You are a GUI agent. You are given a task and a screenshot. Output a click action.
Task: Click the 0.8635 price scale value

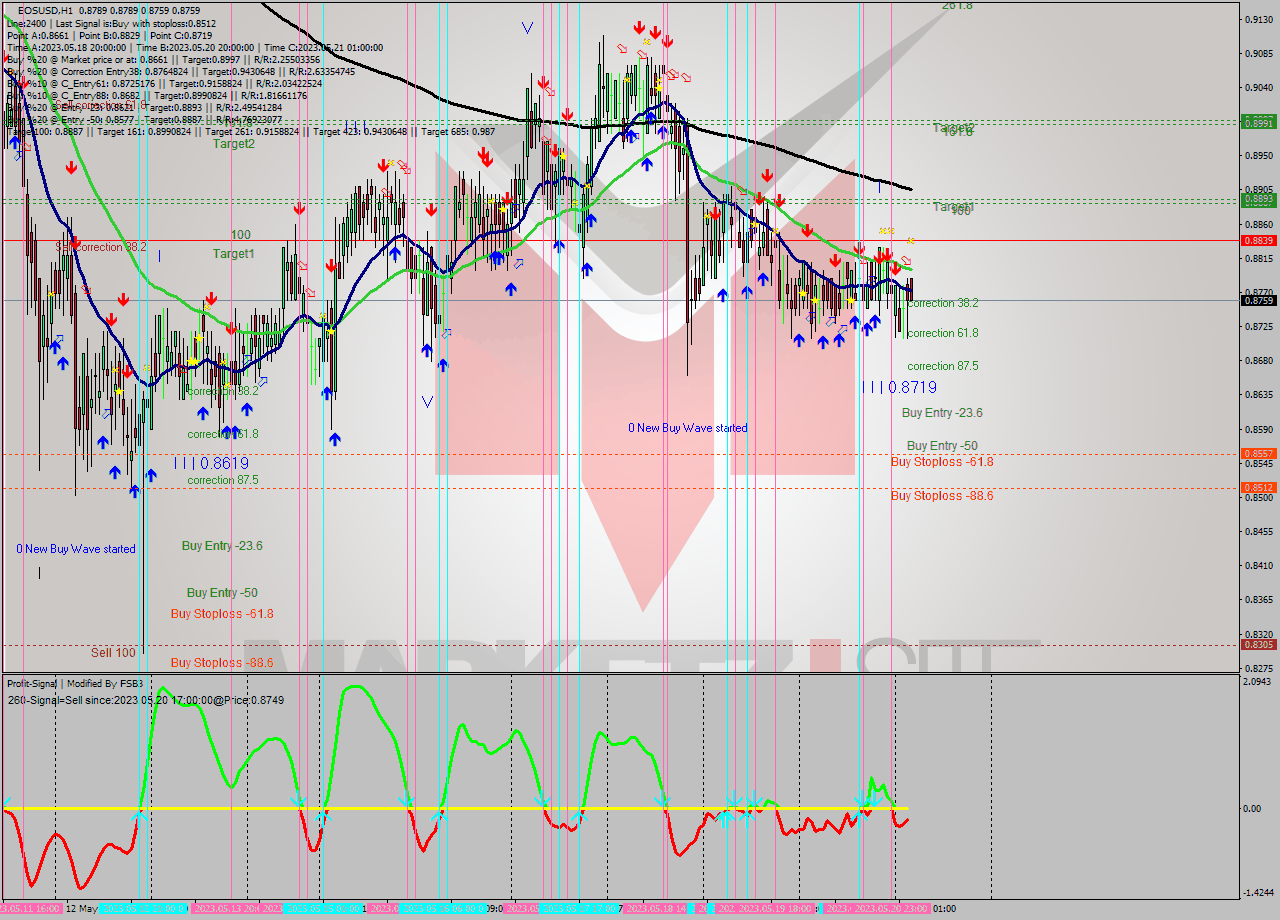click(x=1258, y=394)
